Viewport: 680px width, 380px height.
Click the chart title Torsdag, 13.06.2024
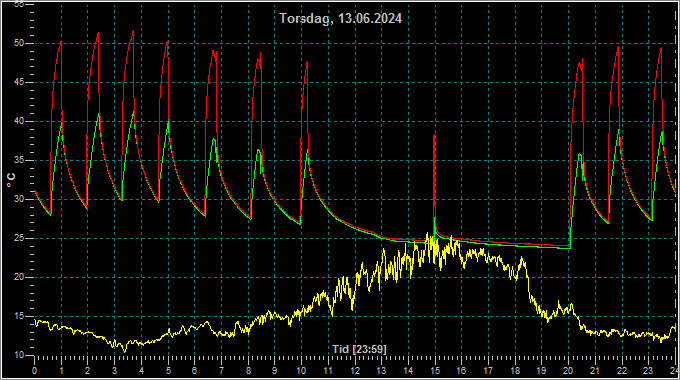340,18
